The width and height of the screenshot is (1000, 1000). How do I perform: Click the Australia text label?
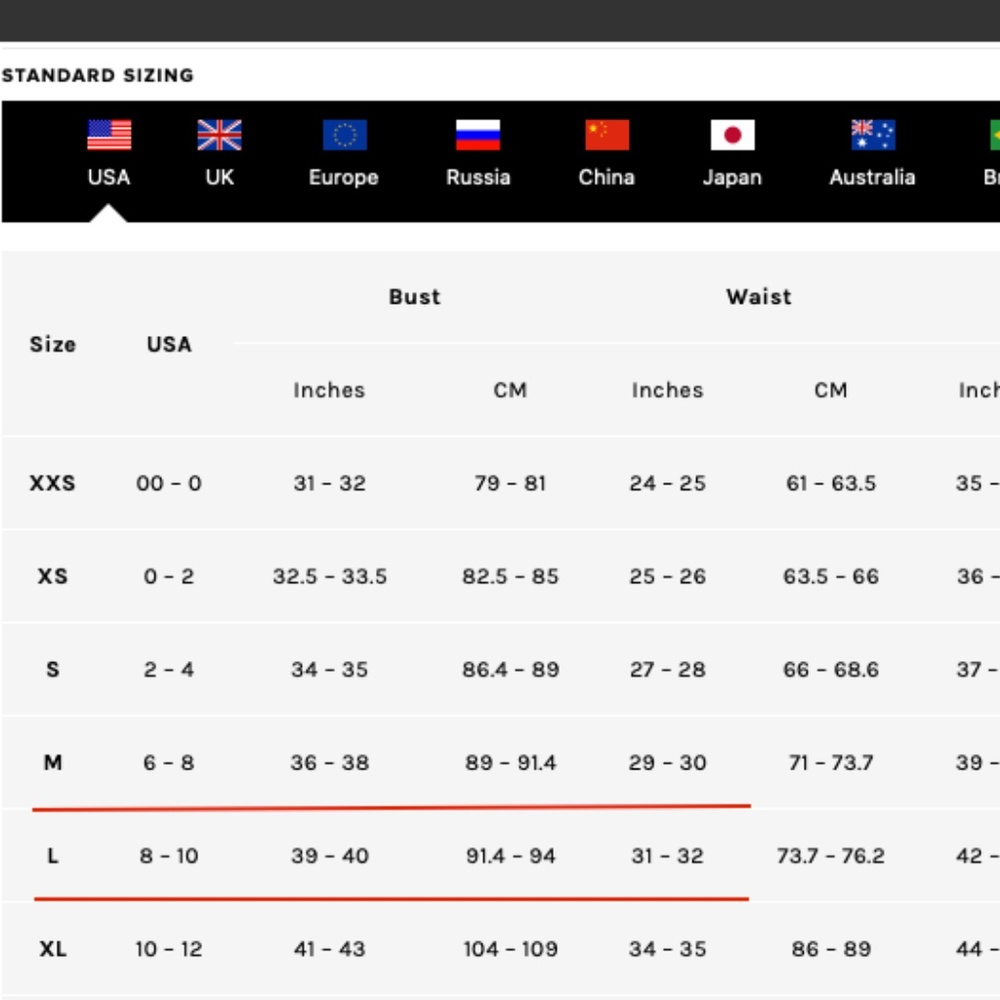click(x=872, y=177)
